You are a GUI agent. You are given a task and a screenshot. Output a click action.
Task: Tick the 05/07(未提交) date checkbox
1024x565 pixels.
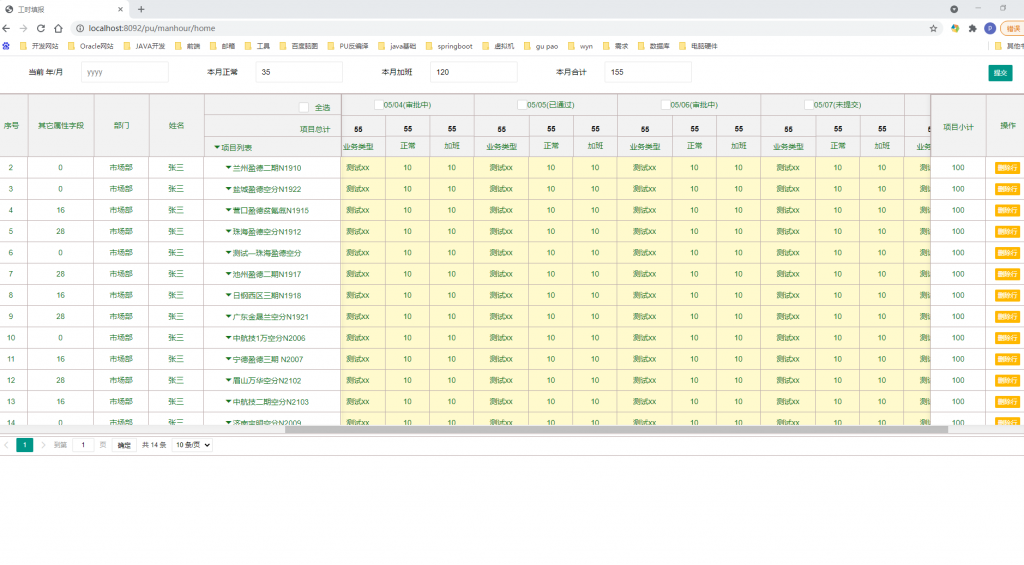tap(809, 104)
